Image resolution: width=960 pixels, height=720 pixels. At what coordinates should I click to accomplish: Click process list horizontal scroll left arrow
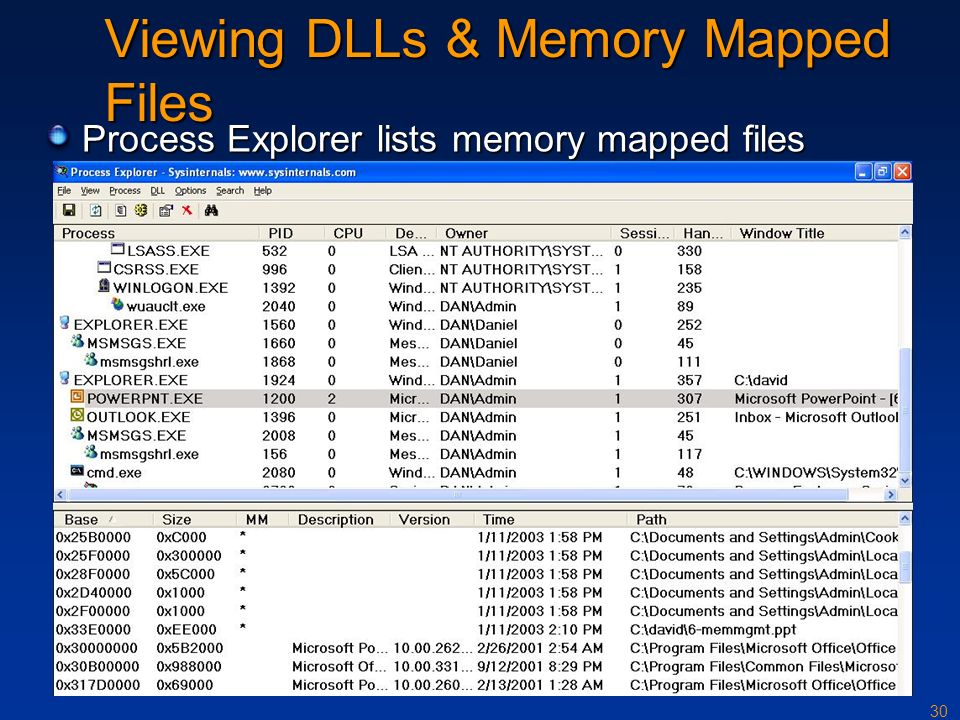point(61,494)
